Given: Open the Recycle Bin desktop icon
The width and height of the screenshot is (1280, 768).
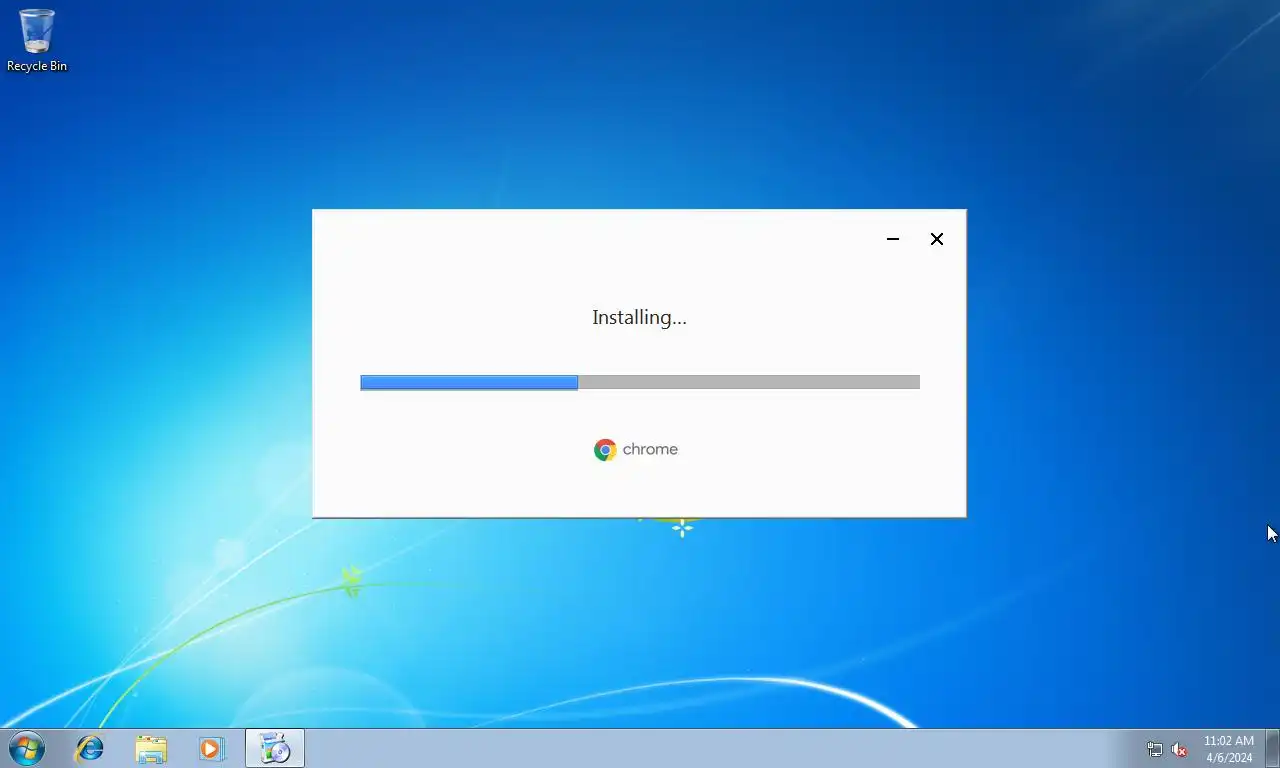Looking at the screenshot, I should [37, 40].
